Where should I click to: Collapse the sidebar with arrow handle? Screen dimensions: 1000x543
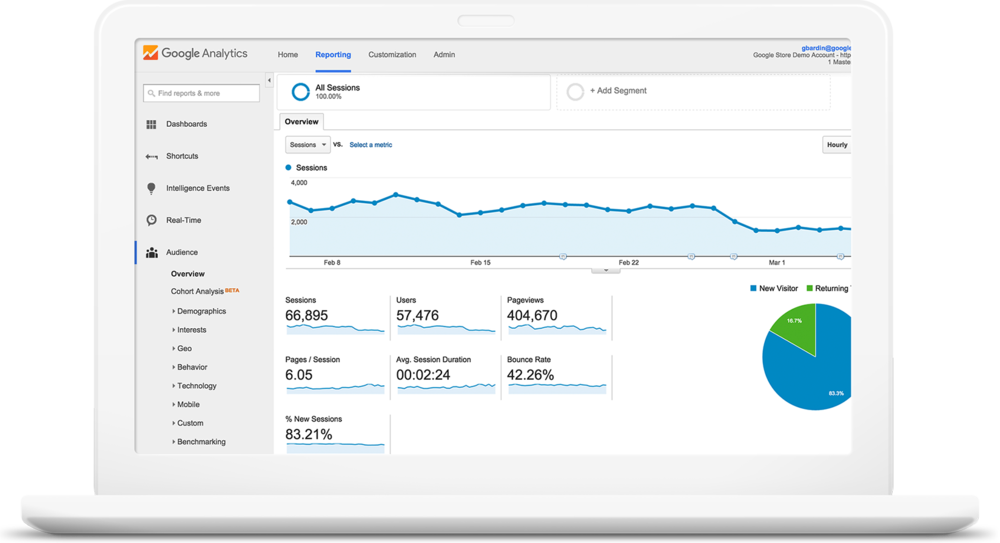269,80
